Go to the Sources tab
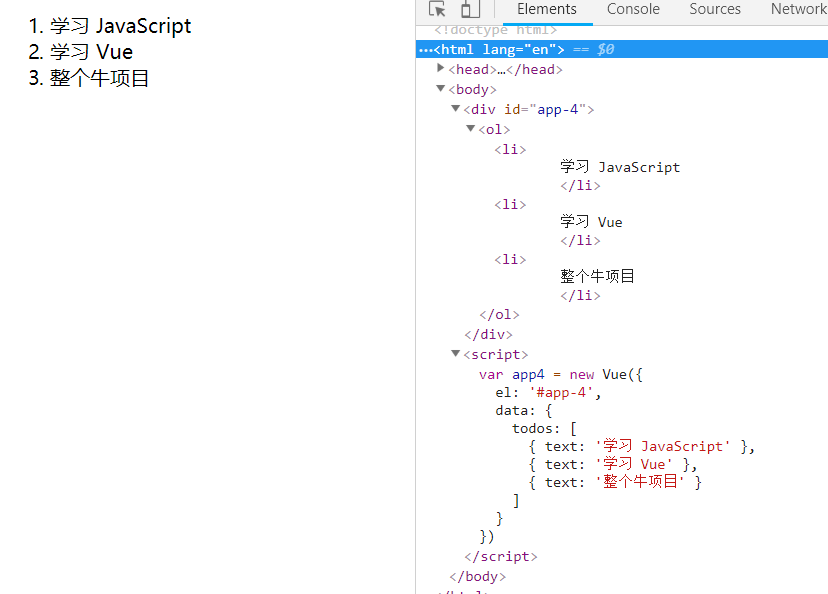 point(715,9)
